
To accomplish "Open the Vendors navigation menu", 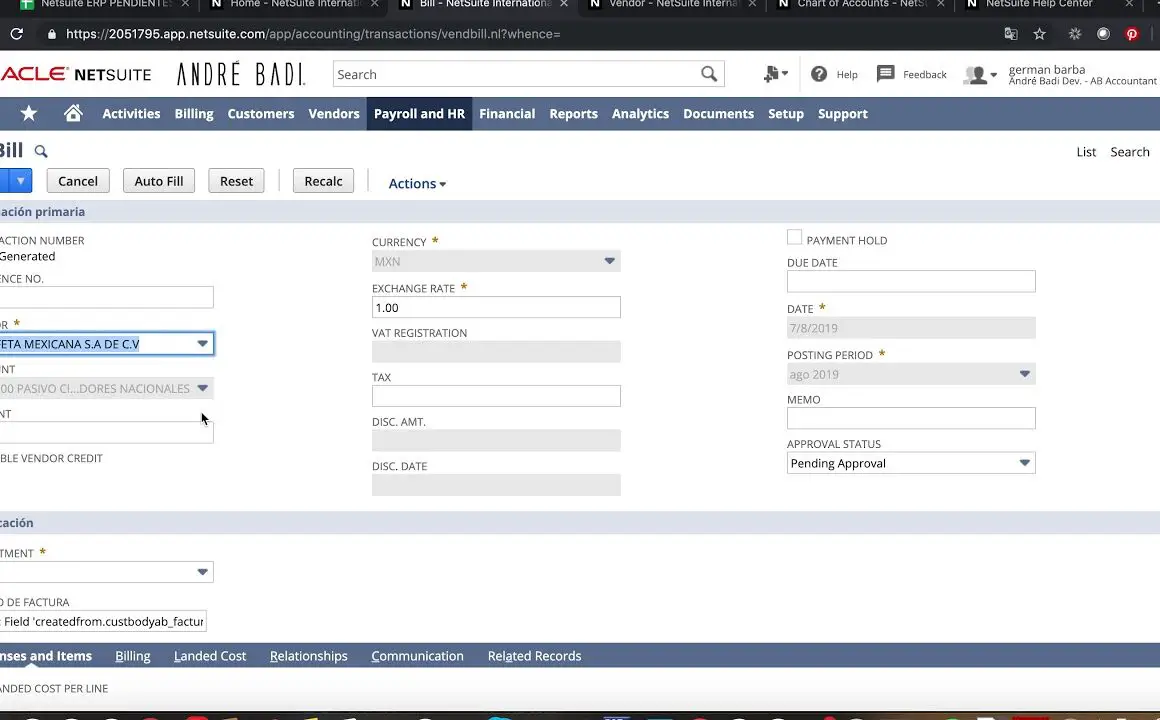I will 333,114.
